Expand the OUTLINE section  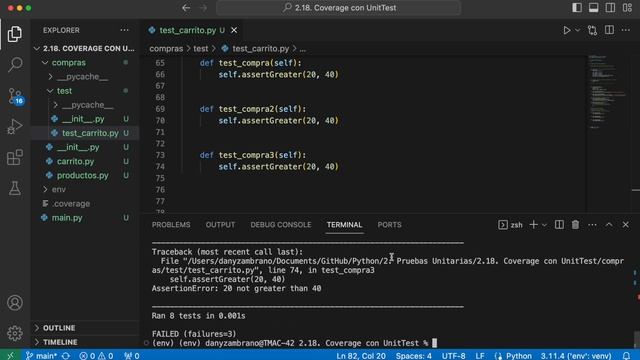(x=85, y=328)
